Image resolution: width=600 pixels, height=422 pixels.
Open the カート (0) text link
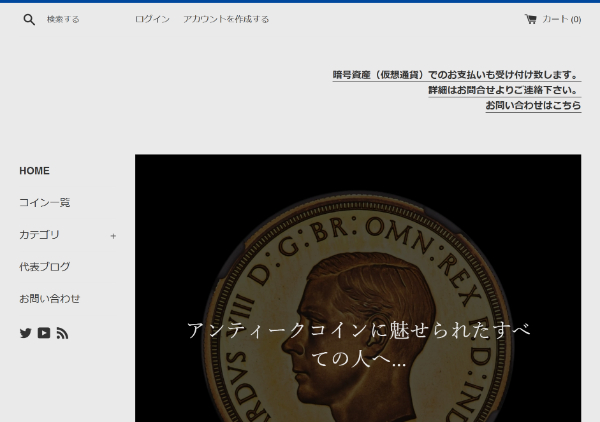[x=561, y=19]
